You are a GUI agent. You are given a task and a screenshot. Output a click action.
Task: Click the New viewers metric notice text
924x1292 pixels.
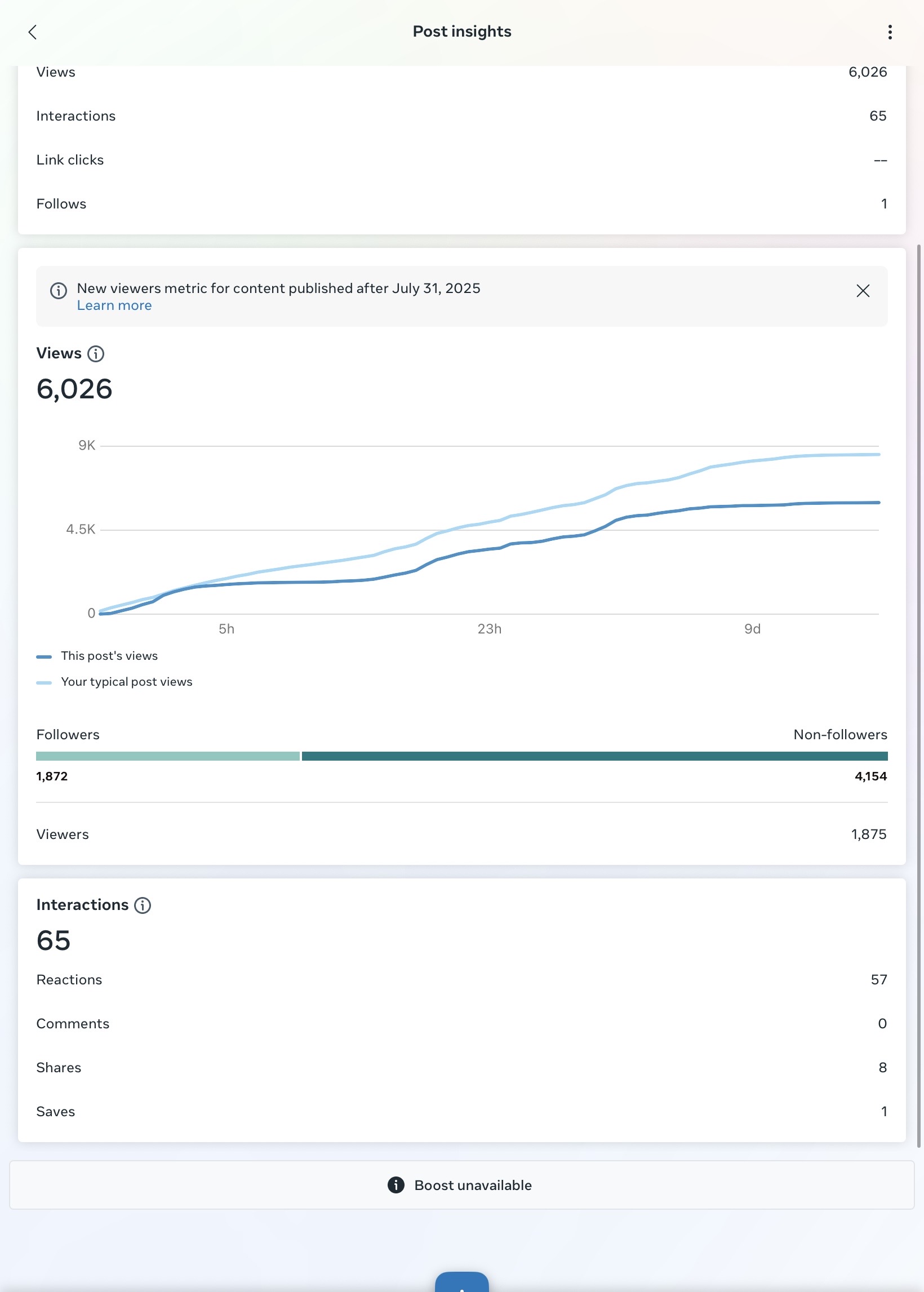coord(279,288)
